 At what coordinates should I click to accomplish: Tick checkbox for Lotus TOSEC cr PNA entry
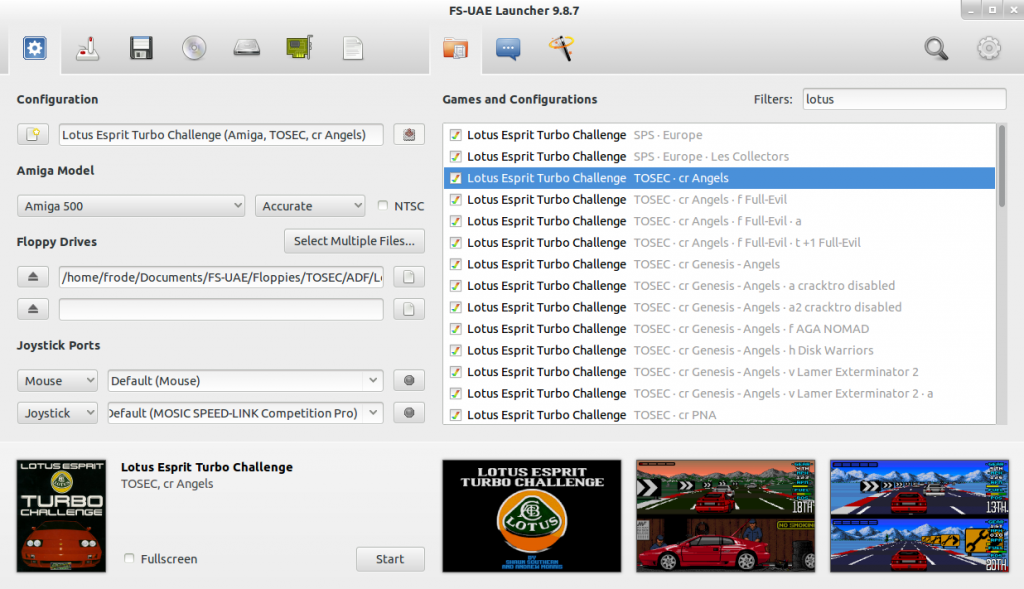pos(455,415)
